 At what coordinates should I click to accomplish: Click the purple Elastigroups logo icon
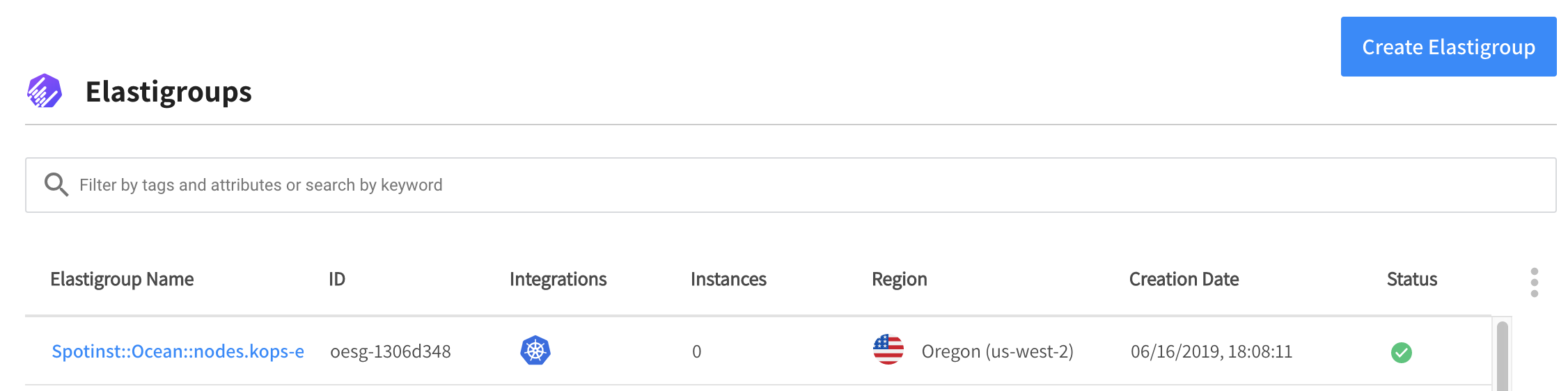pyautogui.click(x=45, y=91)
